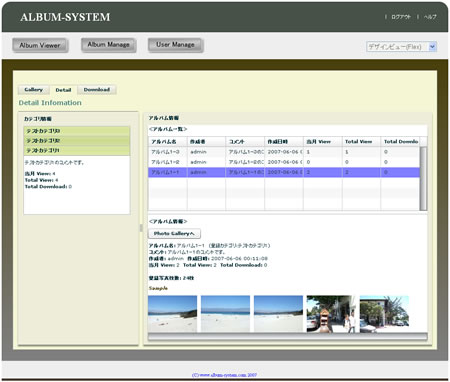Sort by 作成者 column header

(206, 142)
